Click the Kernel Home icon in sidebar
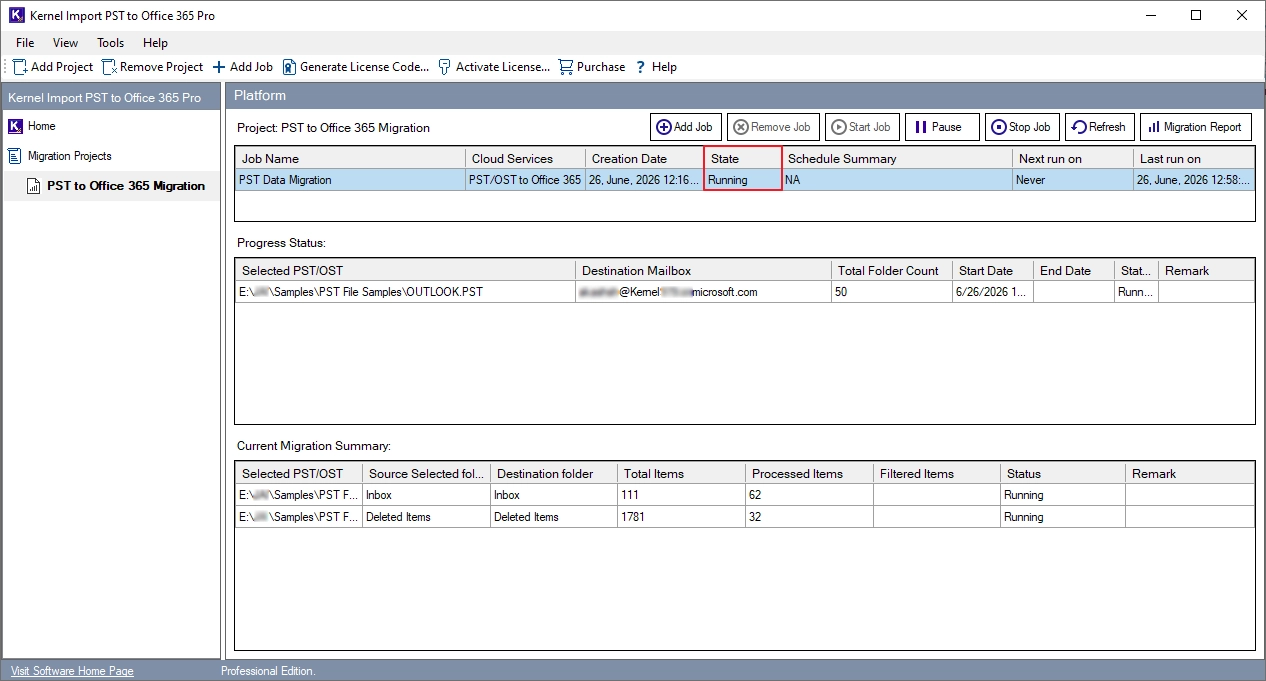The height and width of the screenshot is (681, 1266). pos(15,126)
